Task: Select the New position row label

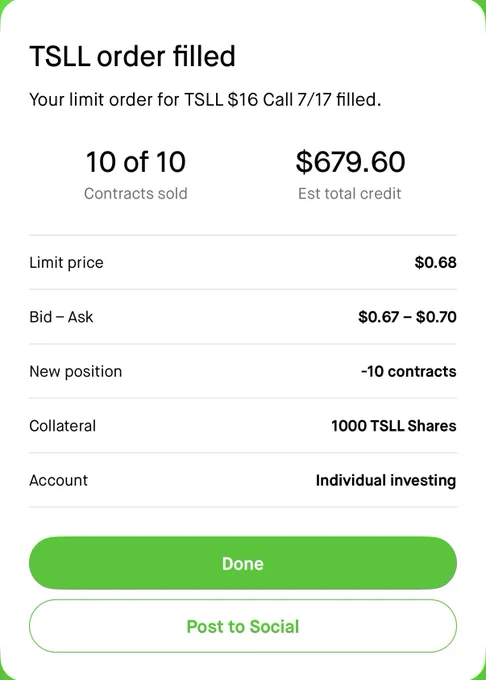Action: tap(75, 372)
